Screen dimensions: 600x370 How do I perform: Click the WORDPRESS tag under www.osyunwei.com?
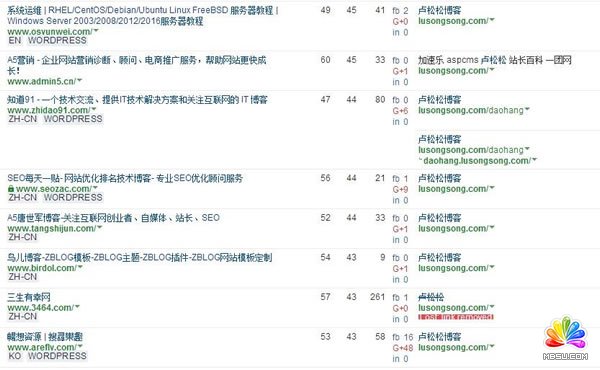point(57,40)
